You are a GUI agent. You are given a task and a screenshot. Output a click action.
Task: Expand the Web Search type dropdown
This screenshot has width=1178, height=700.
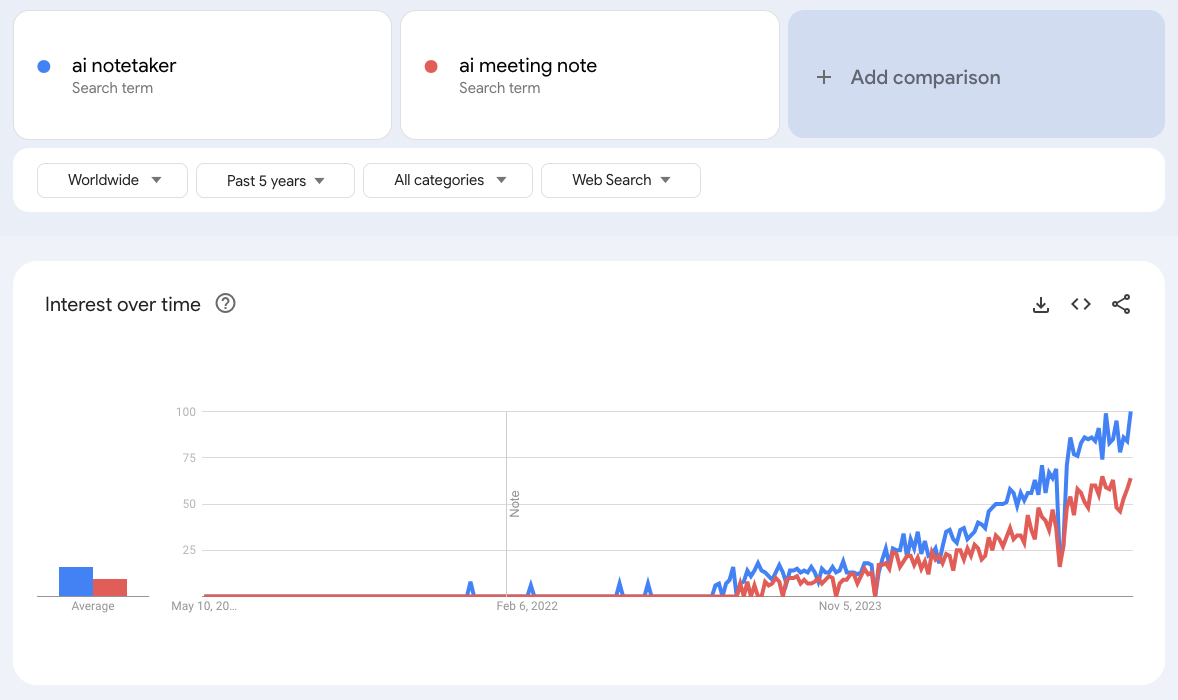click(620, 180)
